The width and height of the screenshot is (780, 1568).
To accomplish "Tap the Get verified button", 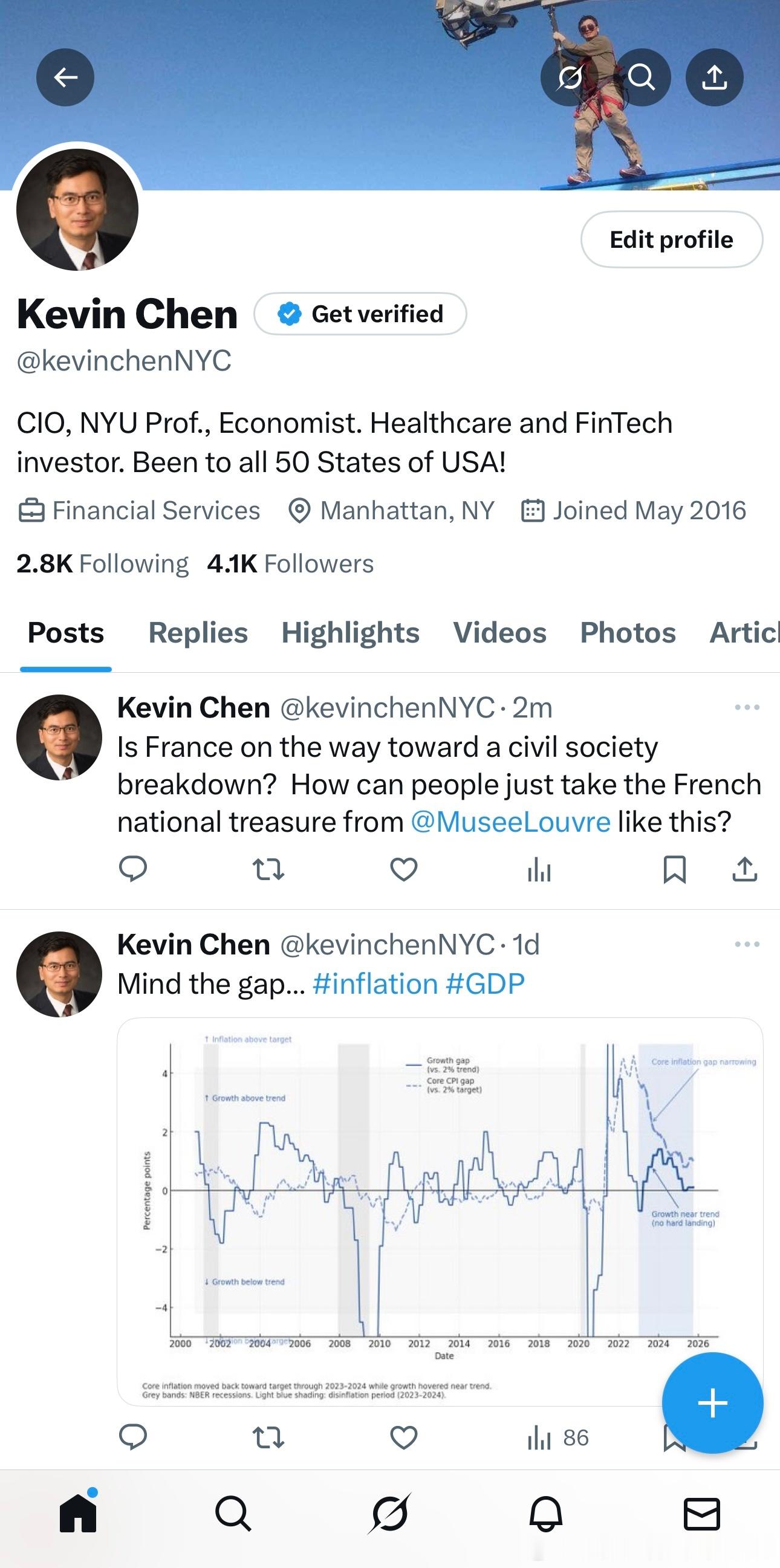I will (x=360, y=314).
